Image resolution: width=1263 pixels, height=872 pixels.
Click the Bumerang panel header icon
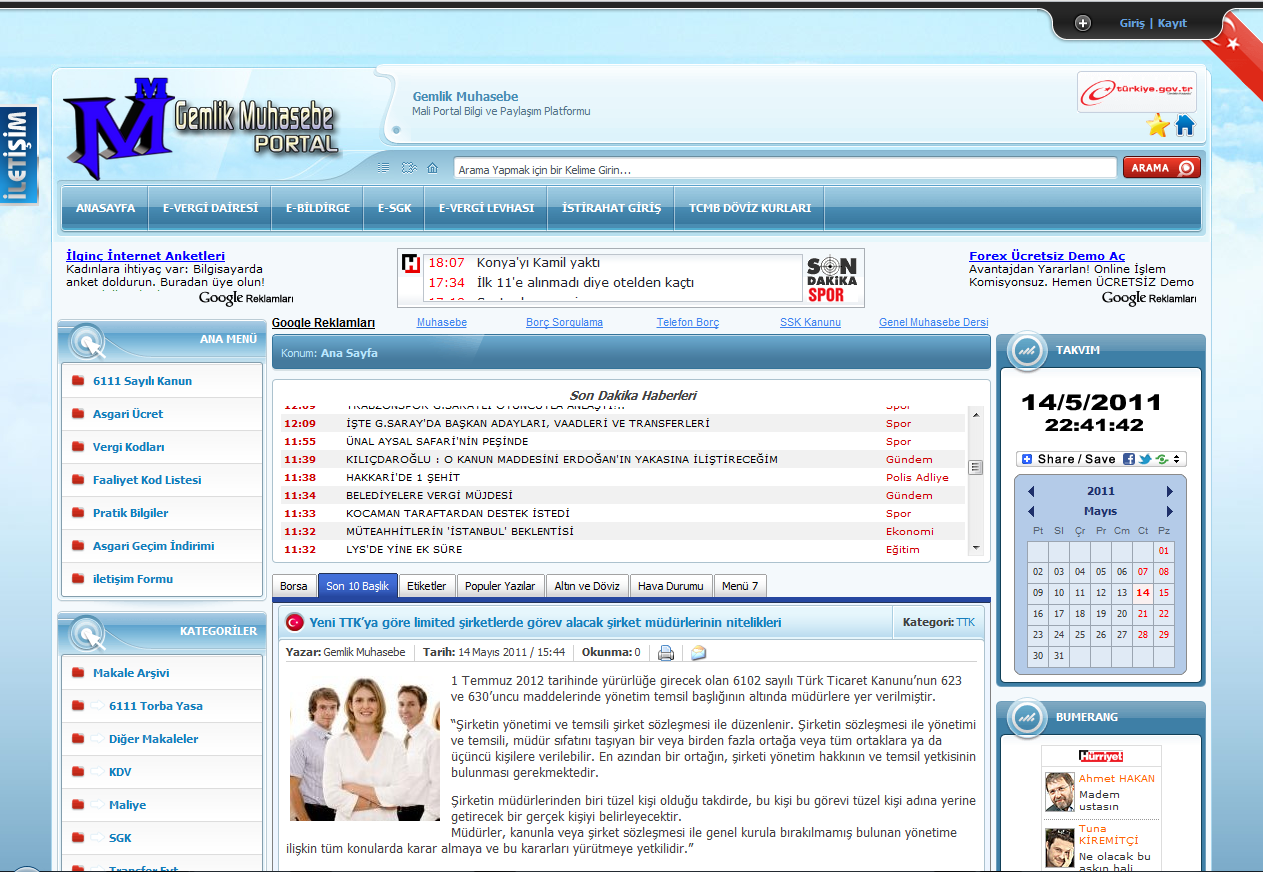[1025, 717]
